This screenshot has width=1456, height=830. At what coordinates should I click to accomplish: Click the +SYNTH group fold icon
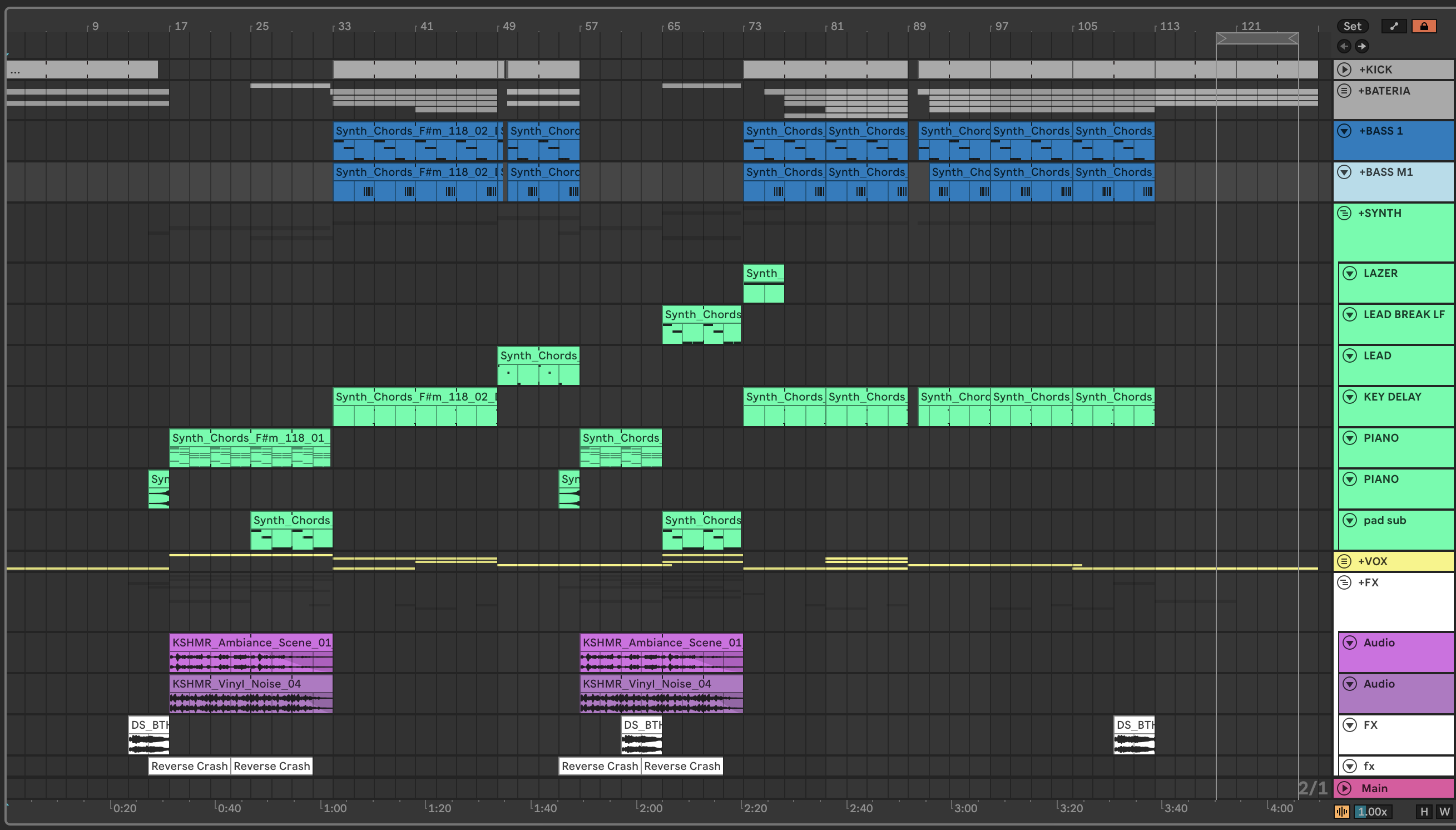(1344, 213)
